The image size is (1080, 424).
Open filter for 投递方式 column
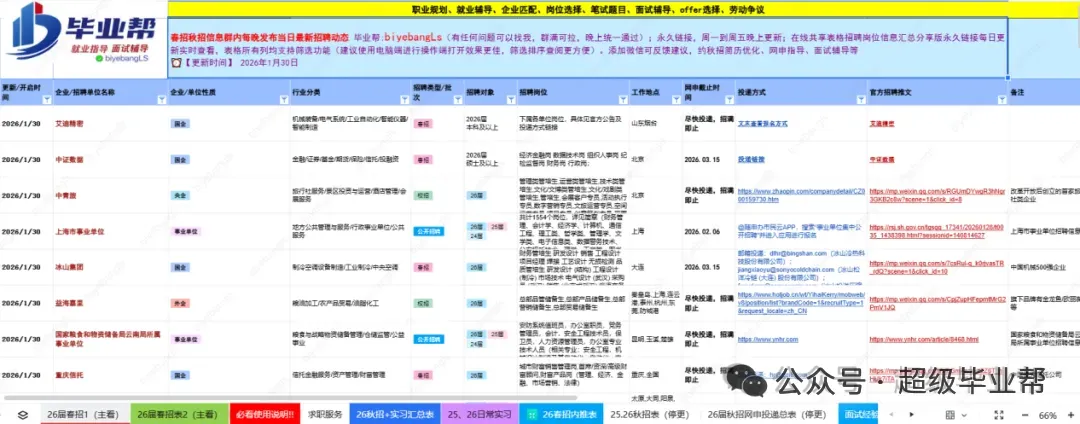click(x=860, y=100)
